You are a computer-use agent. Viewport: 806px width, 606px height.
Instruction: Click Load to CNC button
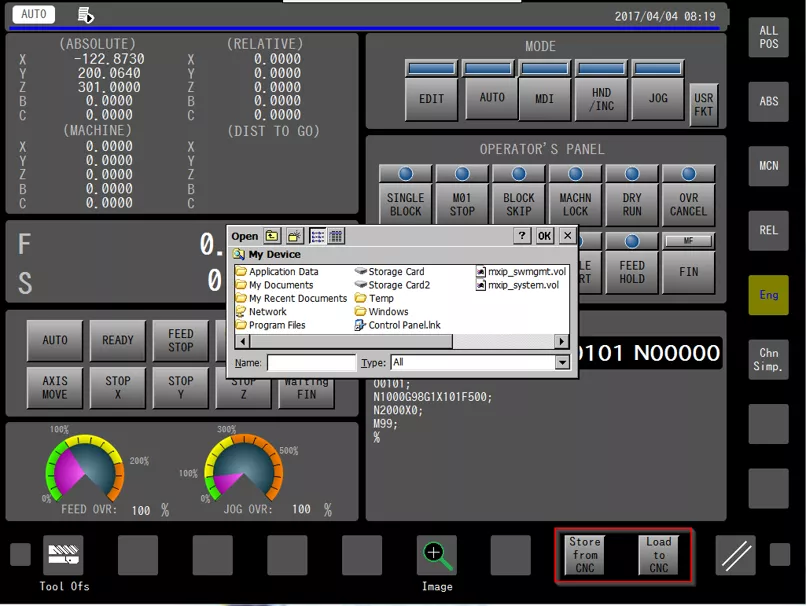tap(658, 555)
